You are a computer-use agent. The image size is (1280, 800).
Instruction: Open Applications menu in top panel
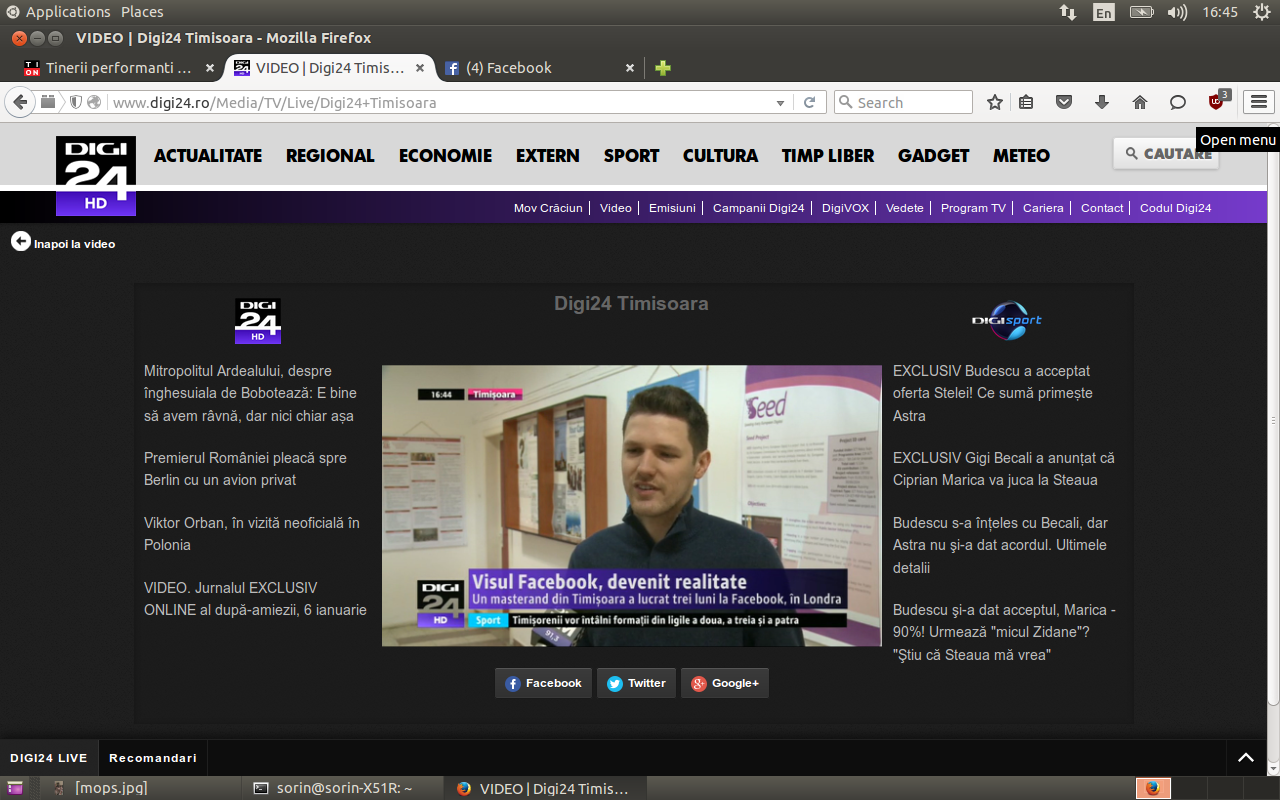pyautogui.click(x=68, y=12)
